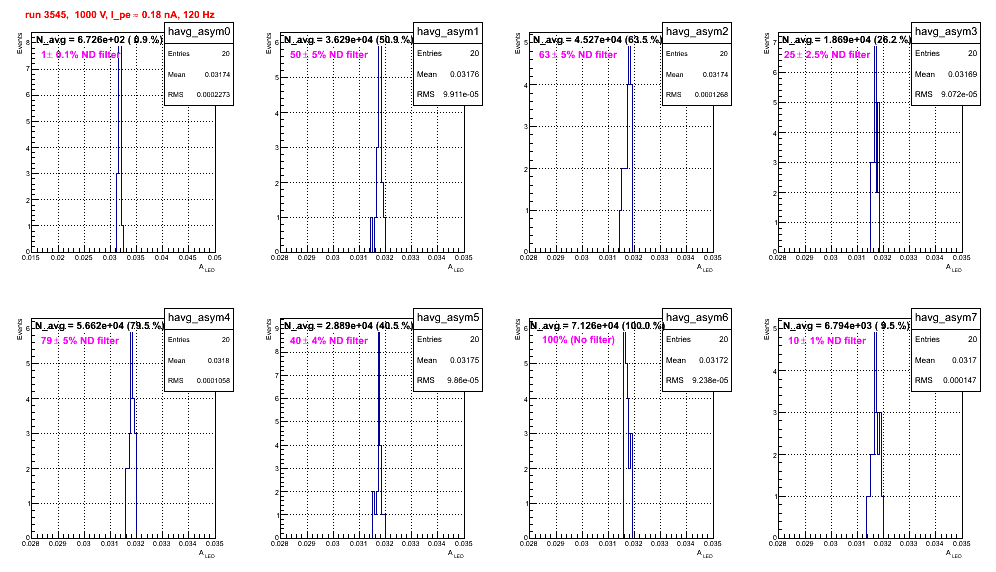996x572 pixels.
Task: Click the A_LED axis label under havg_asym0 plot
Action: pyautogui.click(x=207, y=268)
